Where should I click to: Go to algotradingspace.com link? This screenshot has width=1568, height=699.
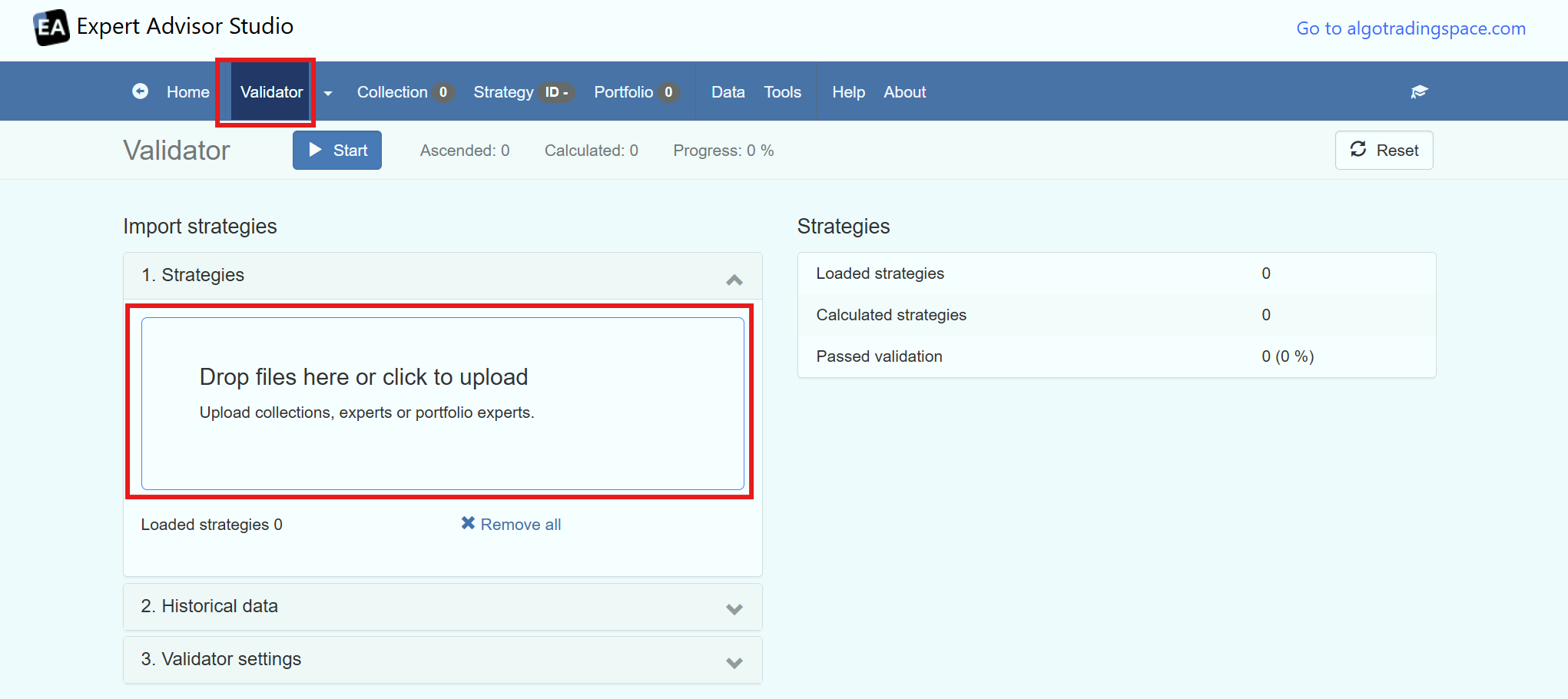point(1411,28)
